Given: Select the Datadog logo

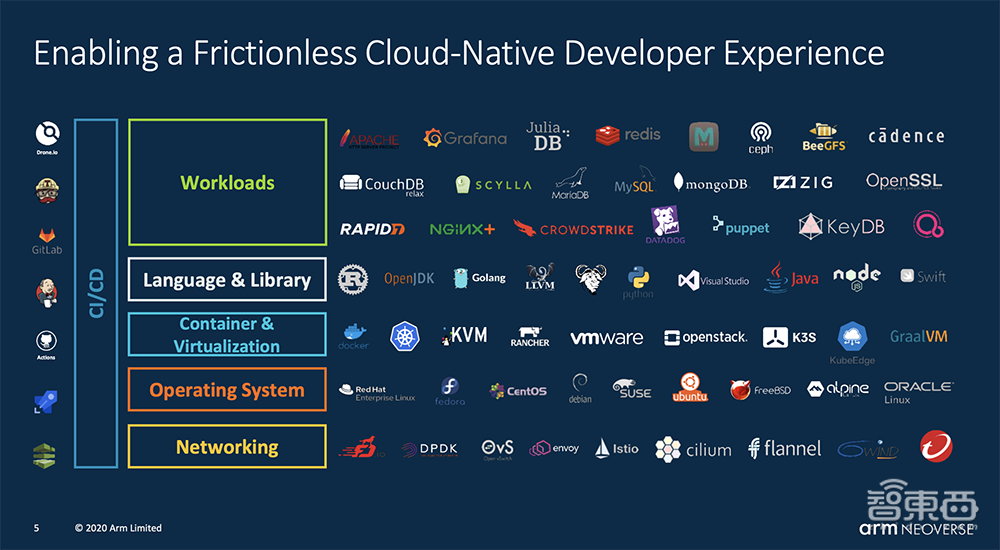Looking at the screenshot, I should 665,227.
